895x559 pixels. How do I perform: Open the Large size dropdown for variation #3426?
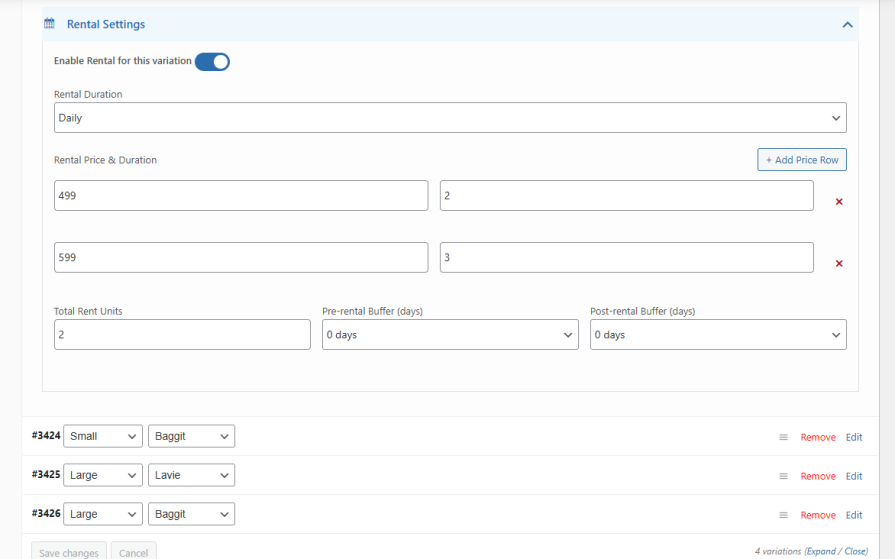[x=103, y=514]
